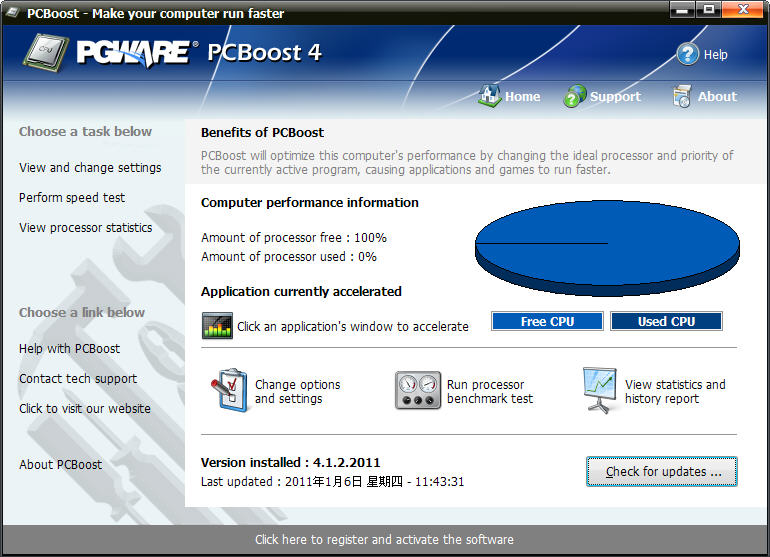770x557 pixels.
Task: Maximize the PCBoost window
Action: click(x=709, y=9)
